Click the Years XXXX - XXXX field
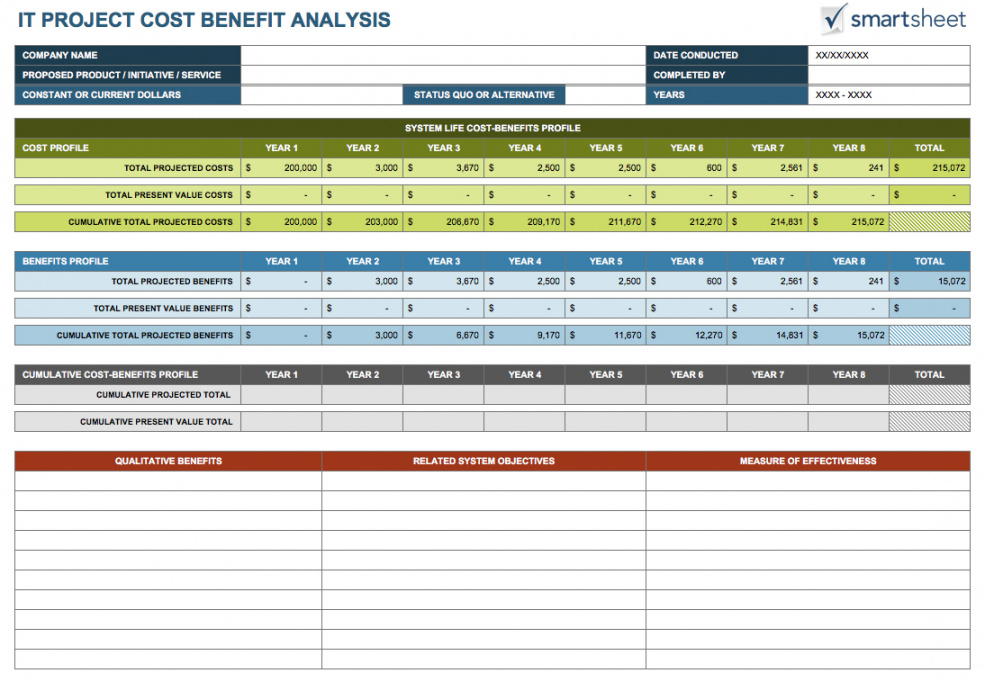The height and width of the screenshot is (682, 985). [889, 95]
